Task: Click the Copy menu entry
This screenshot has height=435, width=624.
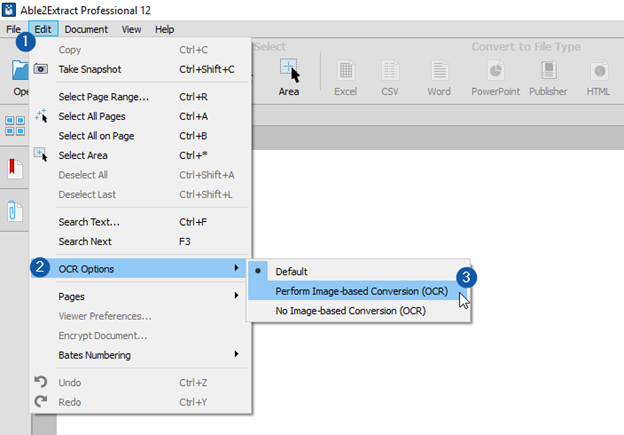Action: 140,50
